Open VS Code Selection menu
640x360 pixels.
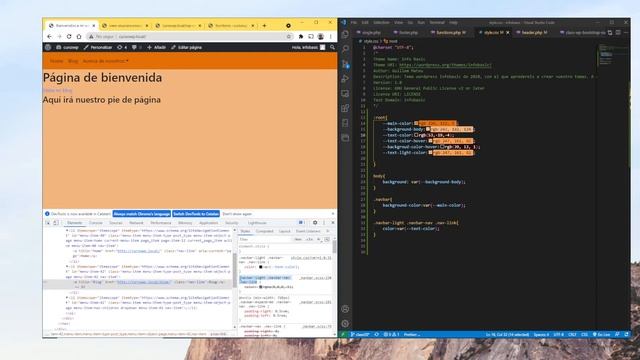(x=381, y=22)
